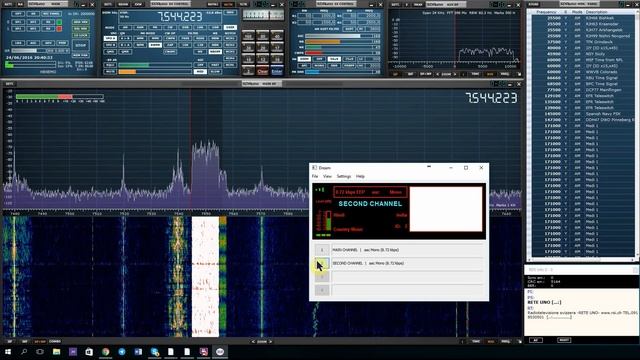Open Google Chrome from the taskbar
This screenshot has height=360, width=640.
pyautogui.click(x=105, y=351)
